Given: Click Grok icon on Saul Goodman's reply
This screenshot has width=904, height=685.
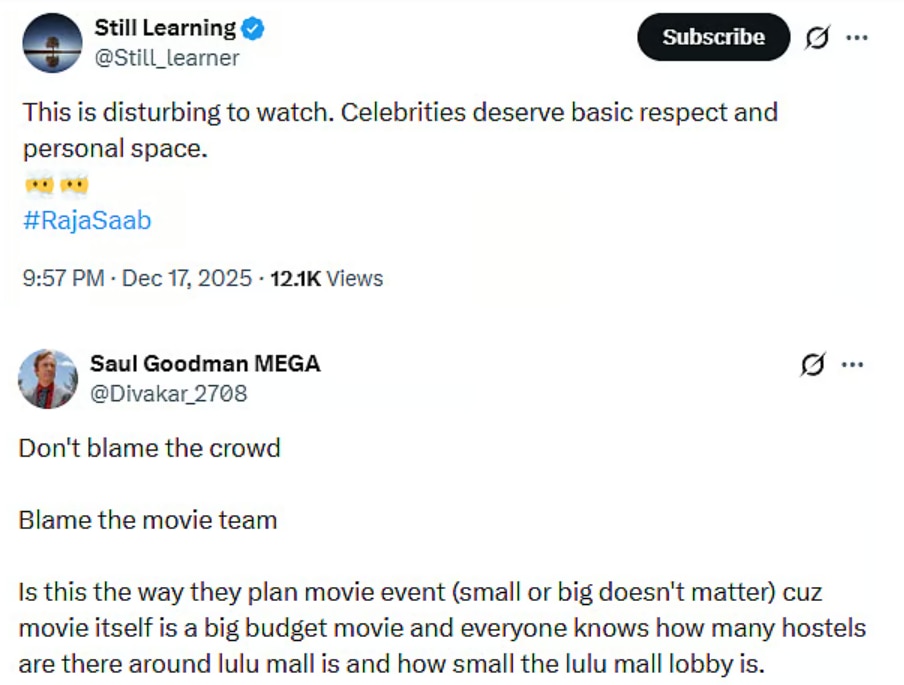Looking at the screenshot, I should point(814,365).
